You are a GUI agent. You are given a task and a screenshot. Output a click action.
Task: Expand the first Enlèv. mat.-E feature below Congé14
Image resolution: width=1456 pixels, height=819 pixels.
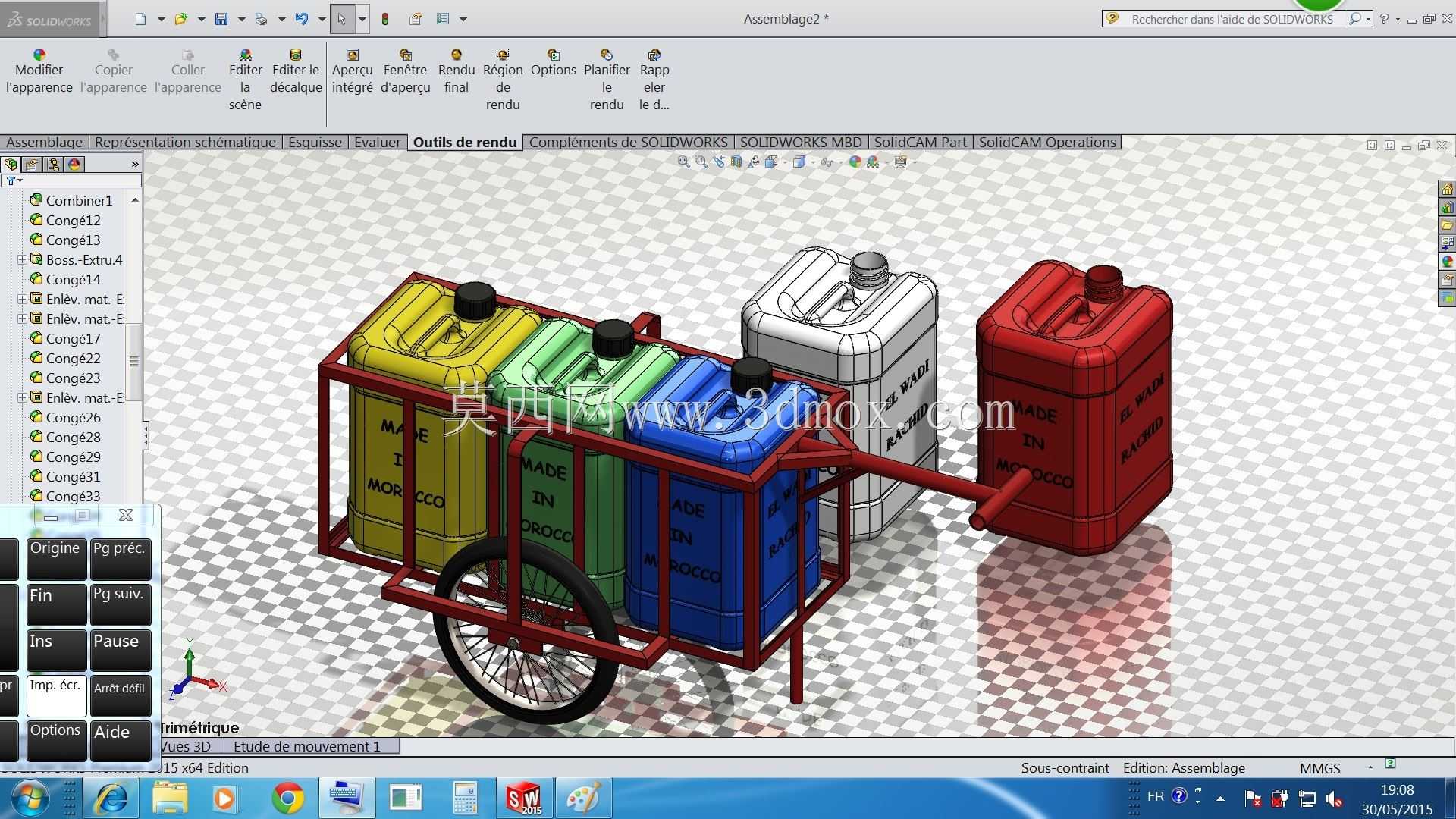(x=22, y=299)
